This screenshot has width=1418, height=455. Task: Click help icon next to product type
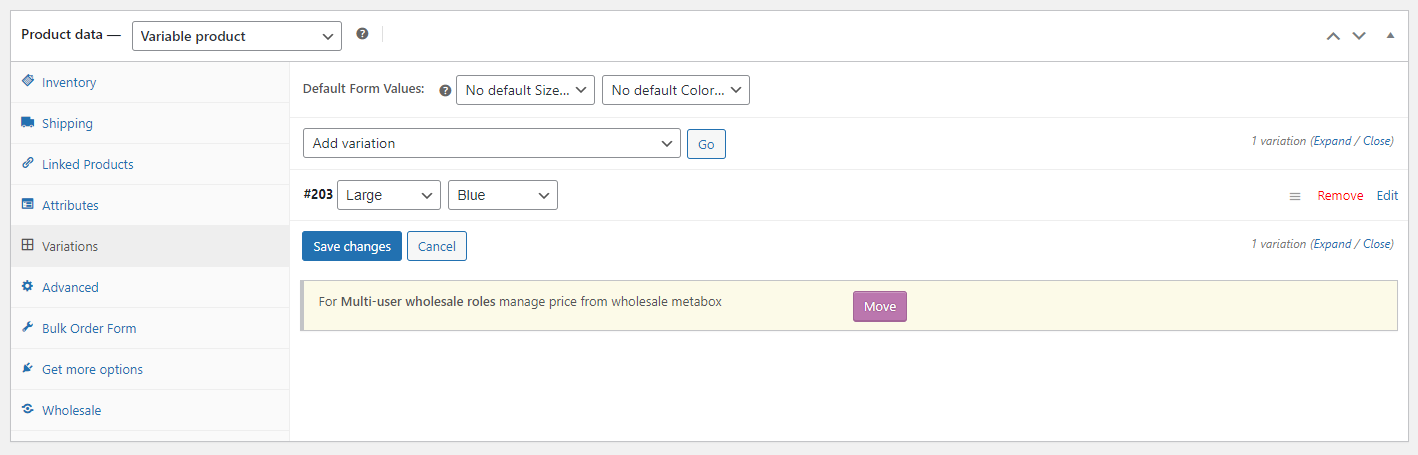point(362,34)
